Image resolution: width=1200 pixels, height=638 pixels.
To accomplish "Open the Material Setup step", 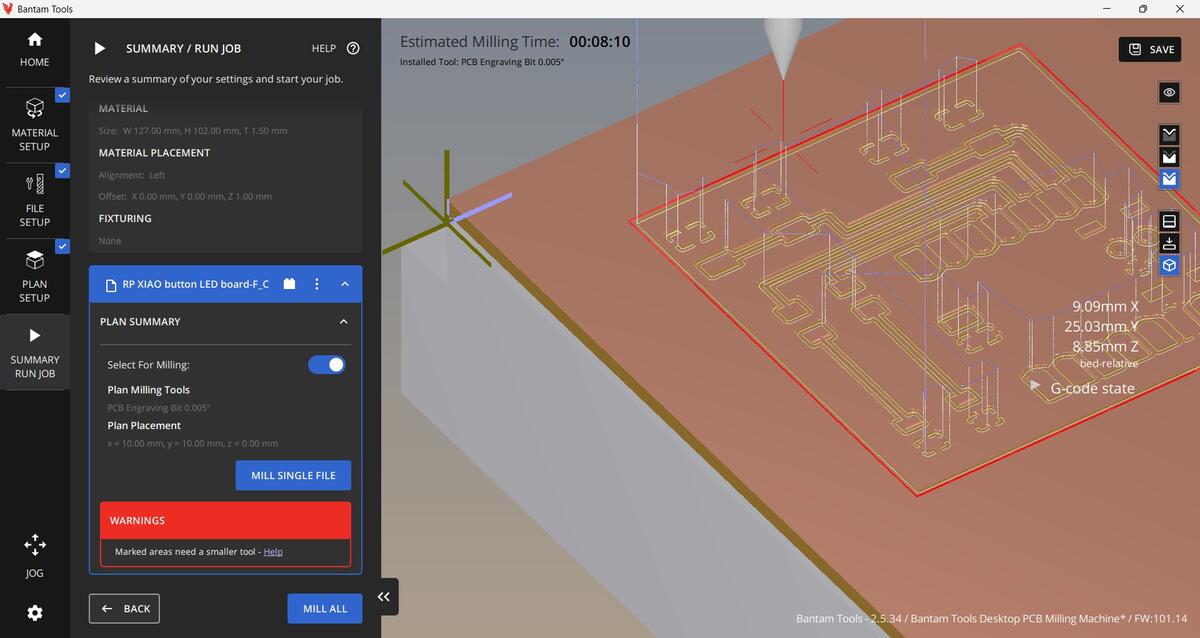I will pos(35,125).
